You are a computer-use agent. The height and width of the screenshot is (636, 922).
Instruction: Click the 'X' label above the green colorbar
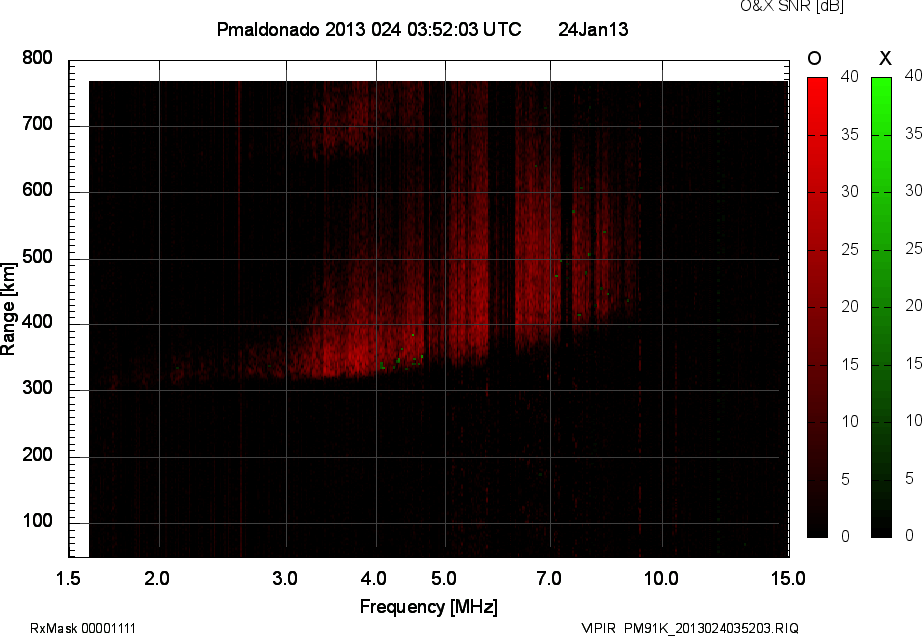click(885, 58)
